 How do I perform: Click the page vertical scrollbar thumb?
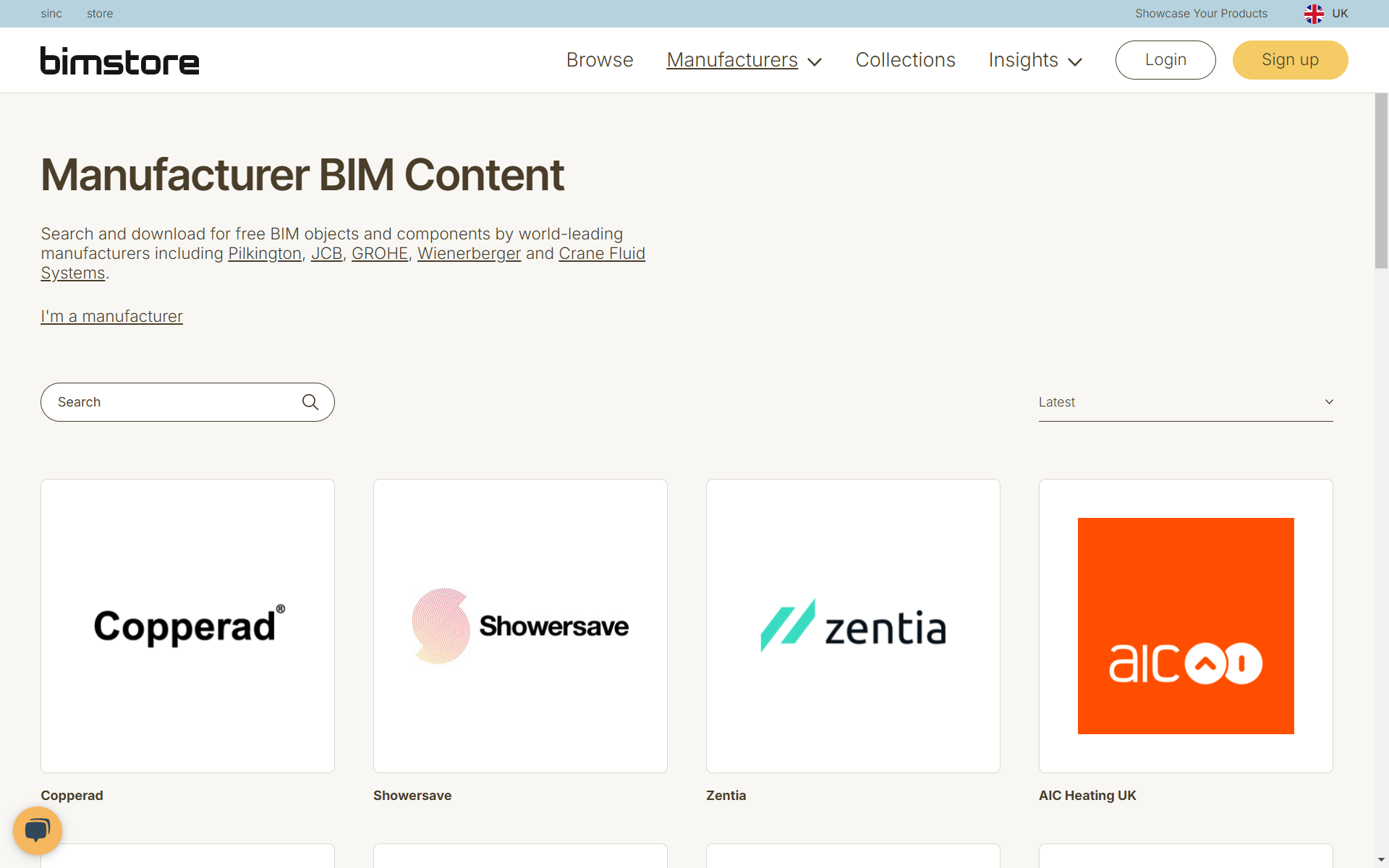point(1381,181)
